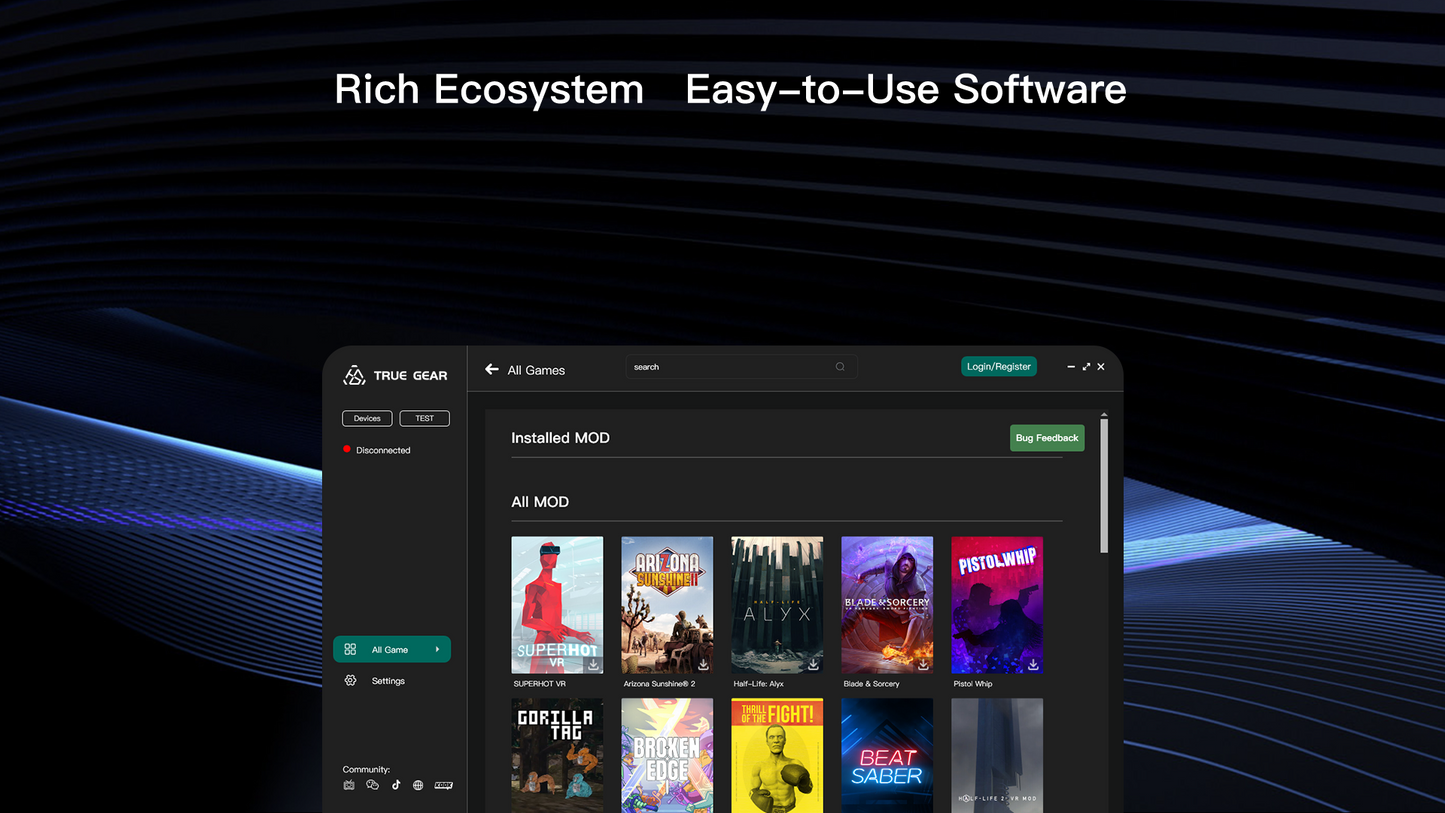Select the Beat Saber game thumbnail

click(x=887, y=755)
